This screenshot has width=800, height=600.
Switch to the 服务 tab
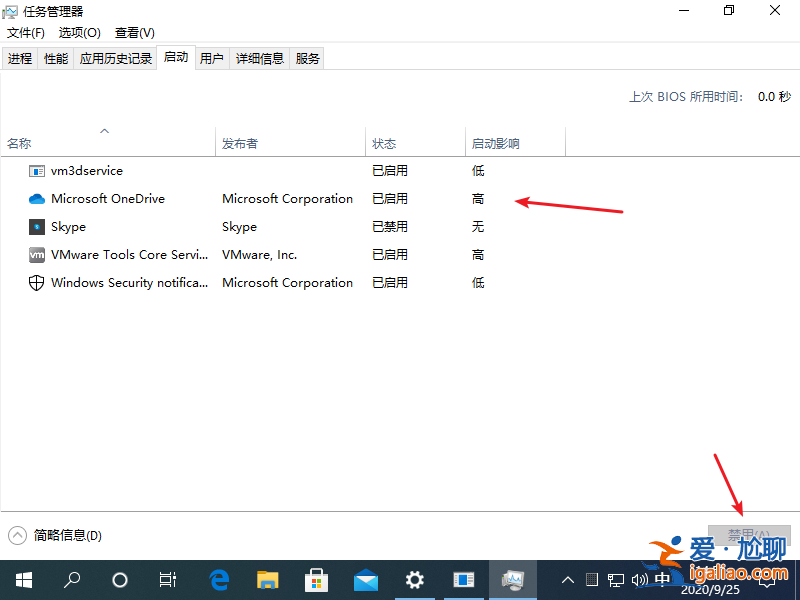[307, 57]
